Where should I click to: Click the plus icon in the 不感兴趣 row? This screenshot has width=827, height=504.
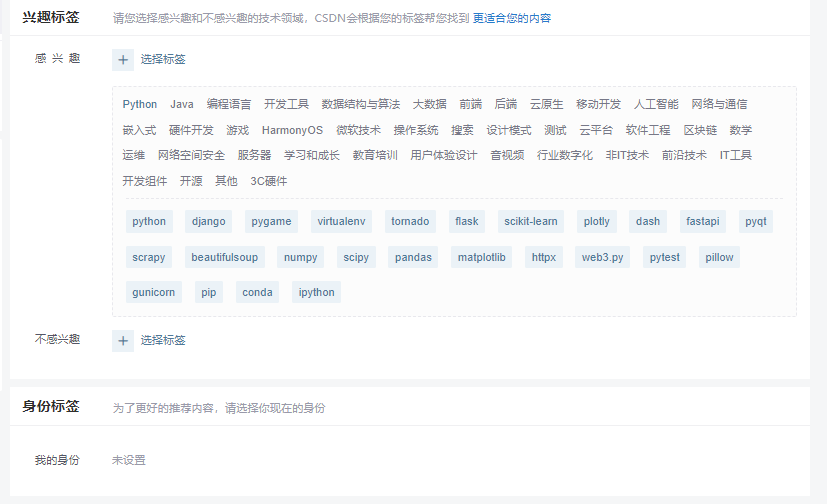click(123, 341)
